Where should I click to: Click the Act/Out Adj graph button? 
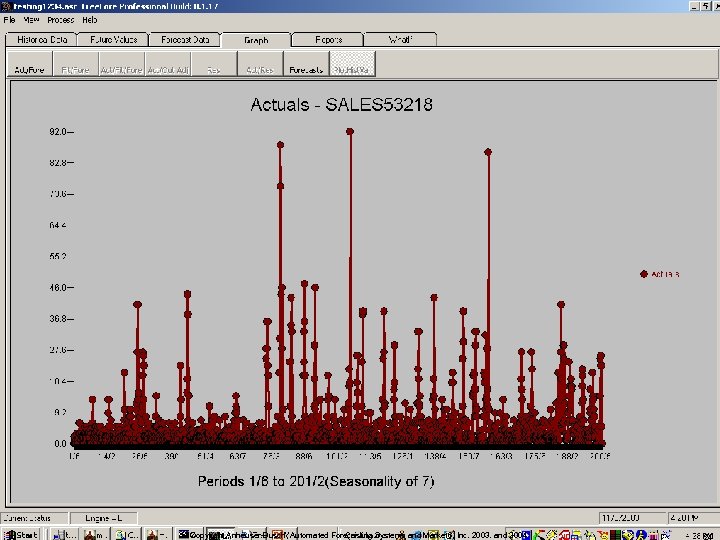[168, 64]
